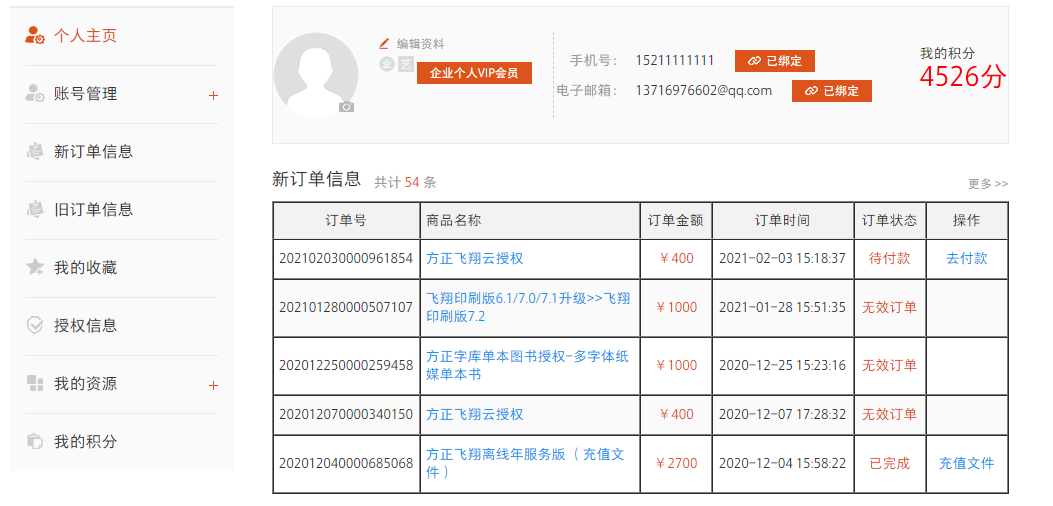Viewport: 1053px width, 506px height.
Task: Click the 我的积分 sidebar icon
Action: pyautogui.click(x=35, y=441)
